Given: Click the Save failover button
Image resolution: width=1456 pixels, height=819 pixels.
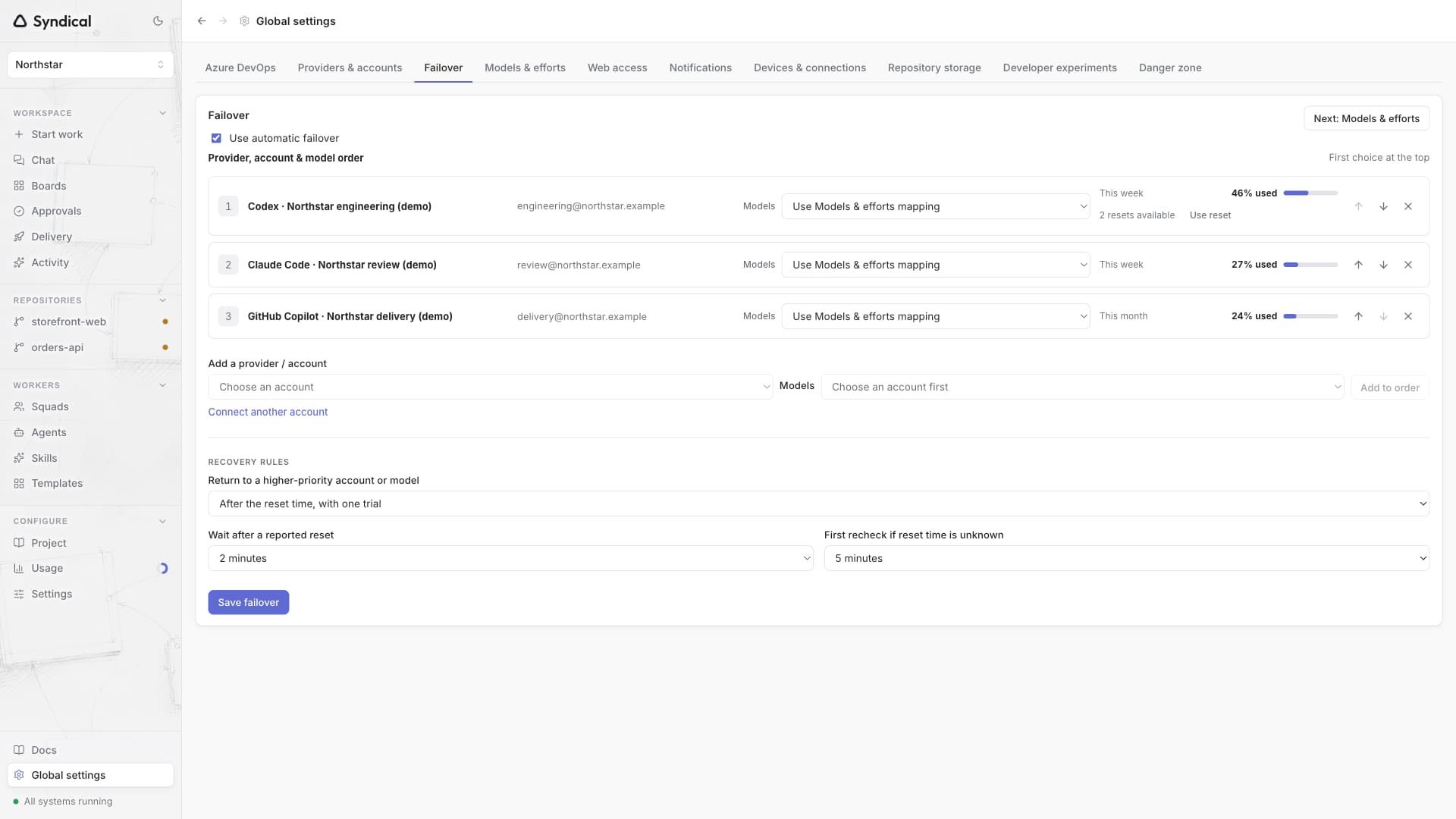Looking at the screenshot, I should click(x=249, y=602).
